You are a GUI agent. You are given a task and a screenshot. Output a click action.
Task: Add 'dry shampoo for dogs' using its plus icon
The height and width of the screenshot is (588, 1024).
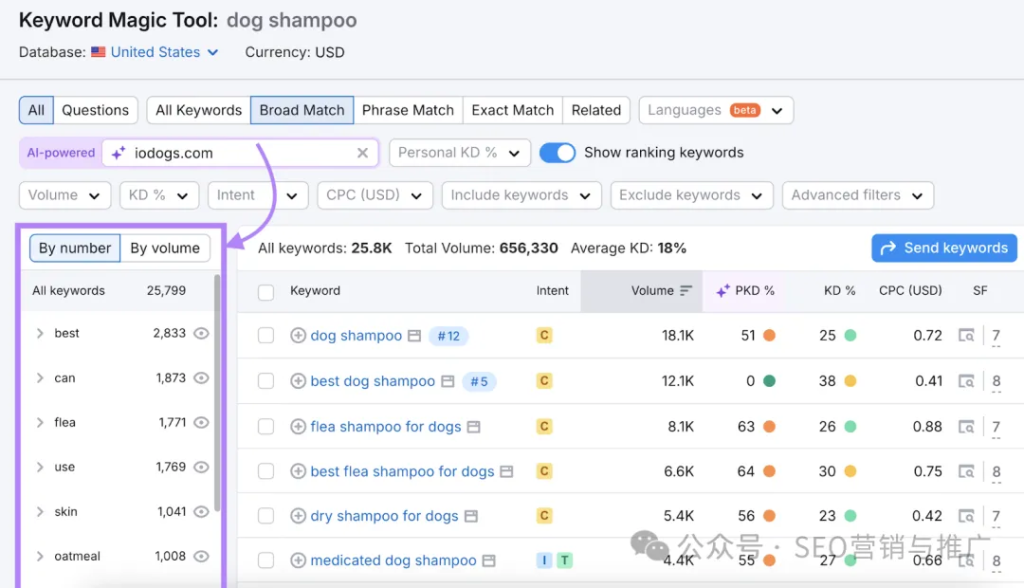pyautogui.click(x=298, y=516)
